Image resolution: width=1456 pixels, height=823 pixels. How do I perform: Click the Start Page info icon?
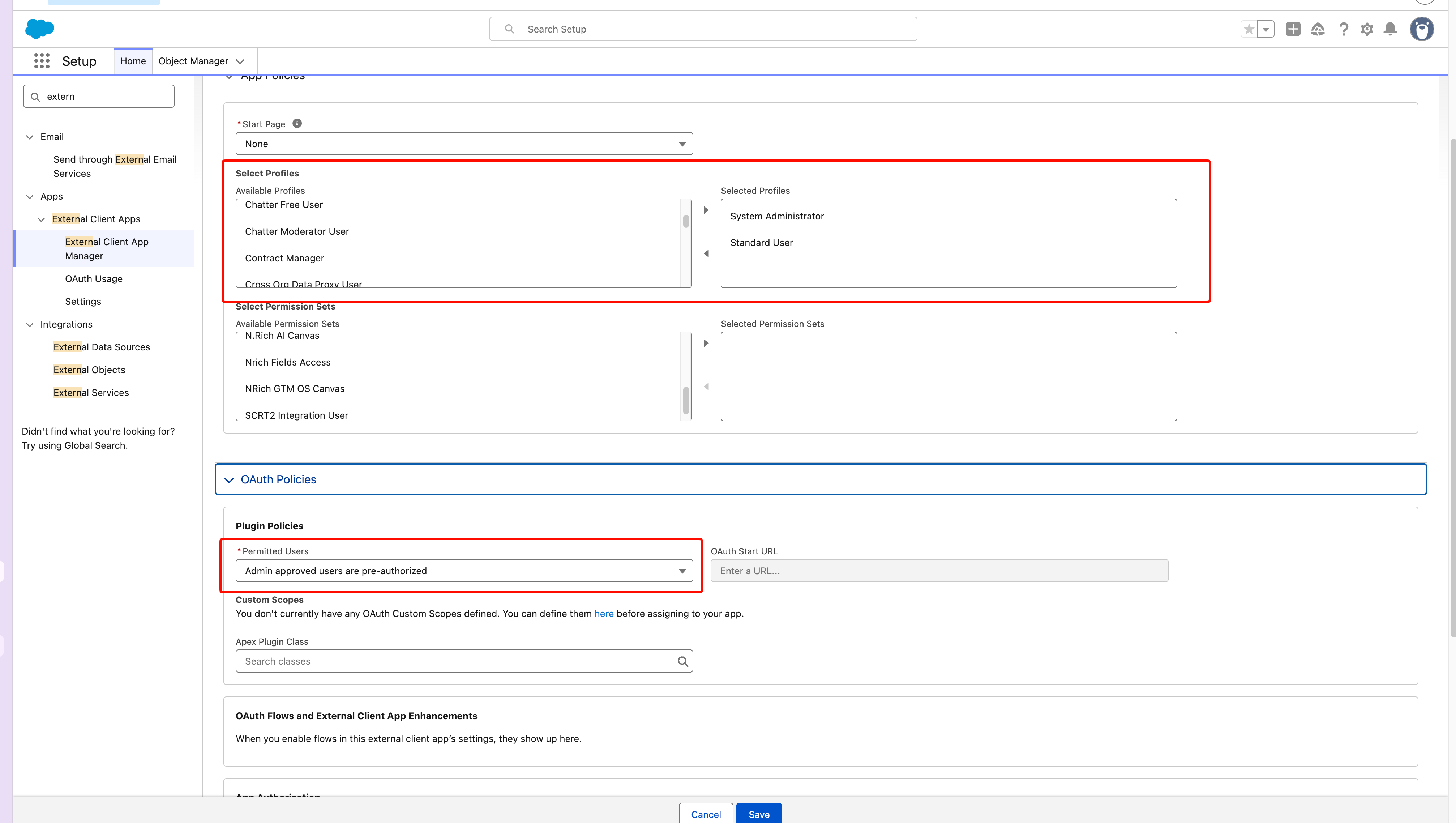[297, 123]
